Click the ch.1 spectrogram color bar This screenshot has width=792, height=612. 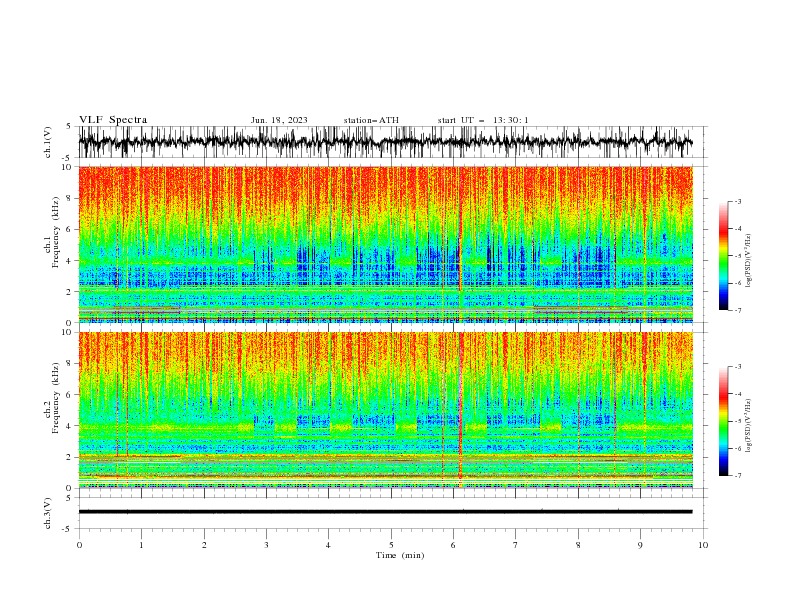pos(723,256)
